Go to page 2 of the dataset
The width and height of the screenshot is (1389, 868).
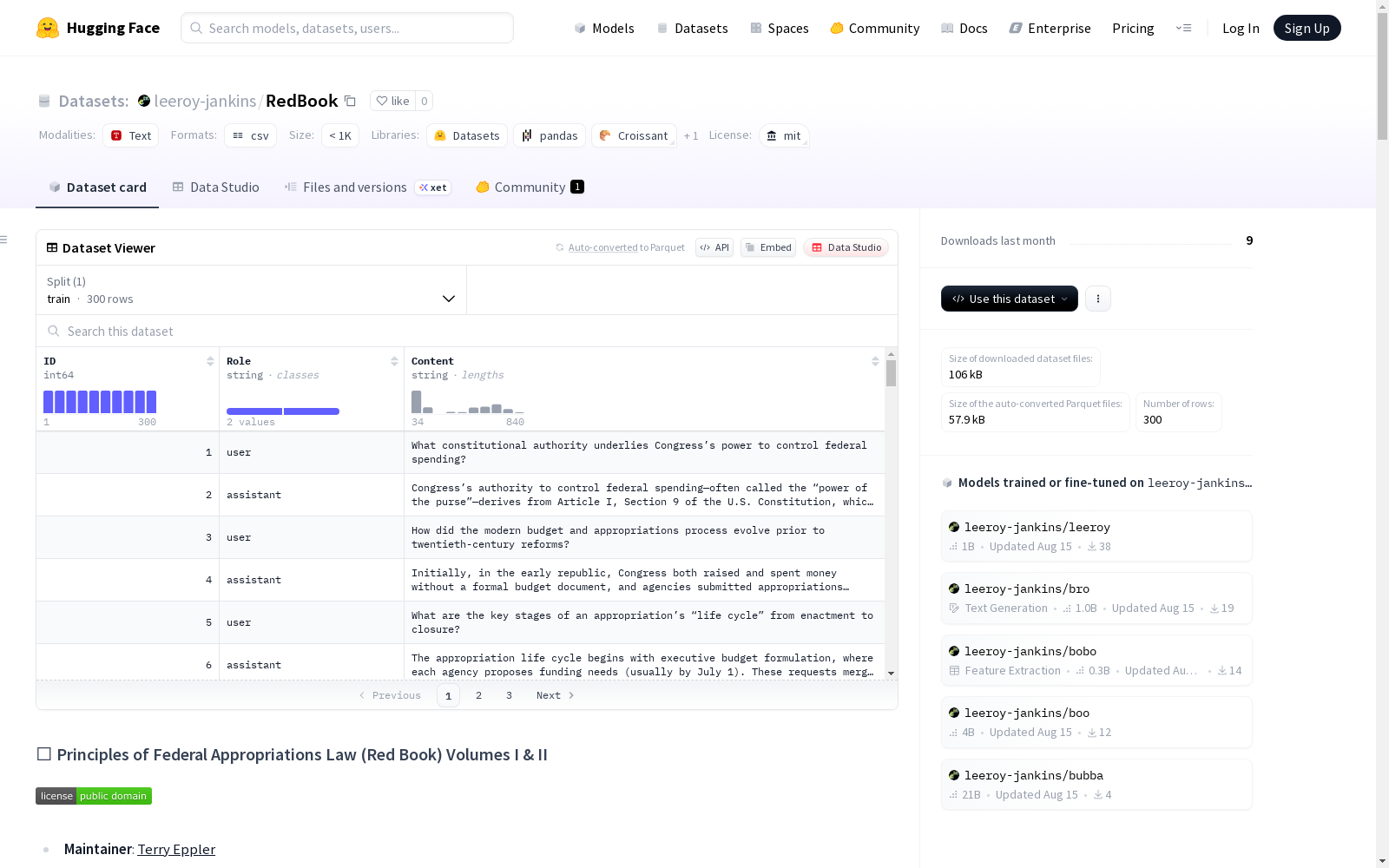pyautogui.click(x=478, y=695)
